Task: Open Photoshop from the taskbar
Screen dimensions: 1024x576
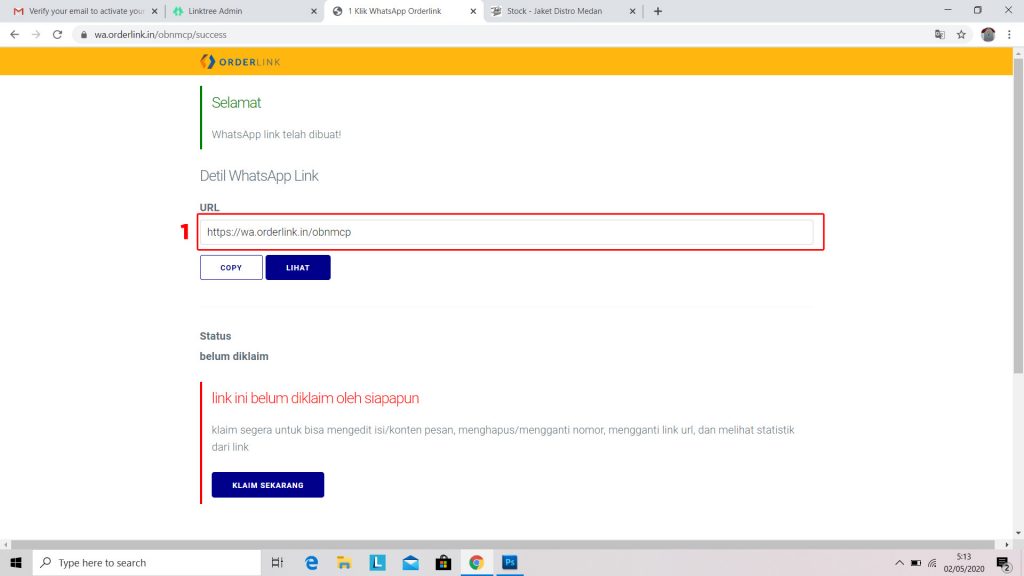Action: click(x=509, y=562)
